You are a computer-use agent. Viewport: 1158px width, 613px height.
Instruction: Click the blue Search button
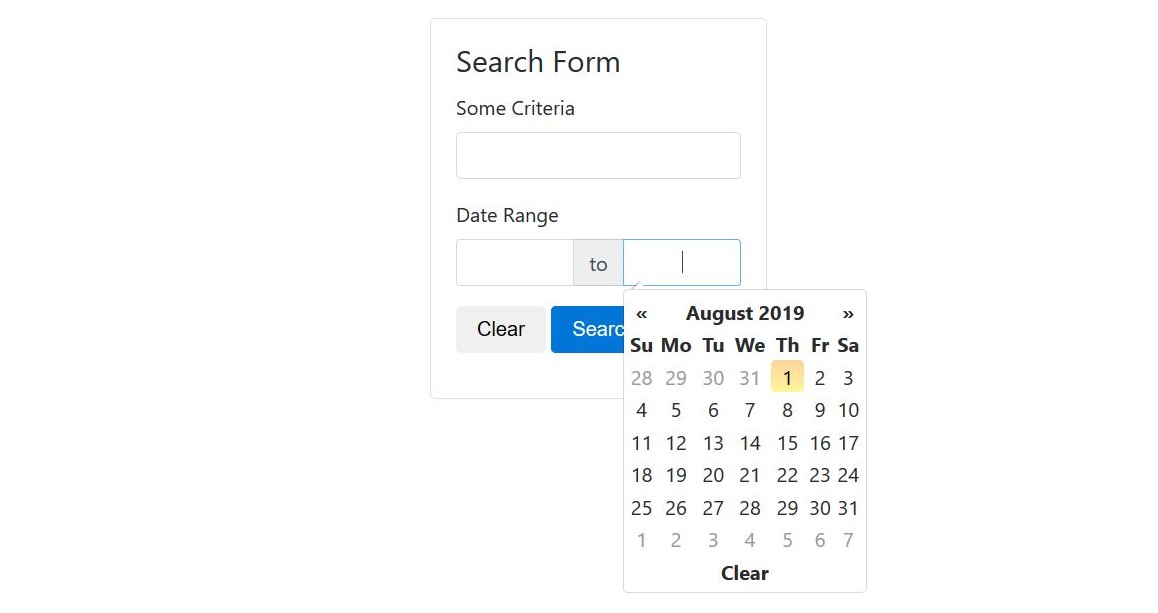588,329
